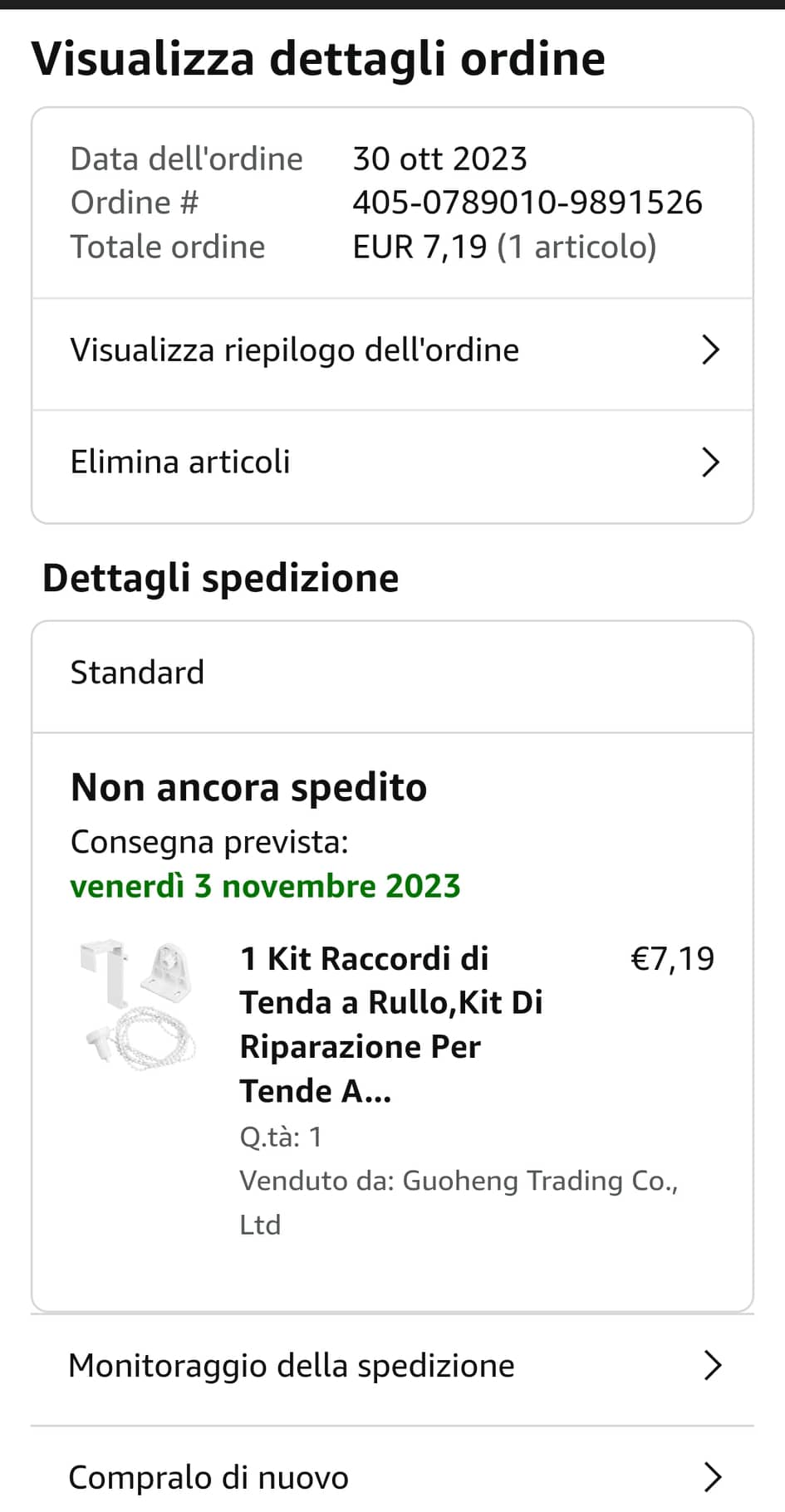
Task: Select Elimina articoli option
Action: click(x=180, y=462)
